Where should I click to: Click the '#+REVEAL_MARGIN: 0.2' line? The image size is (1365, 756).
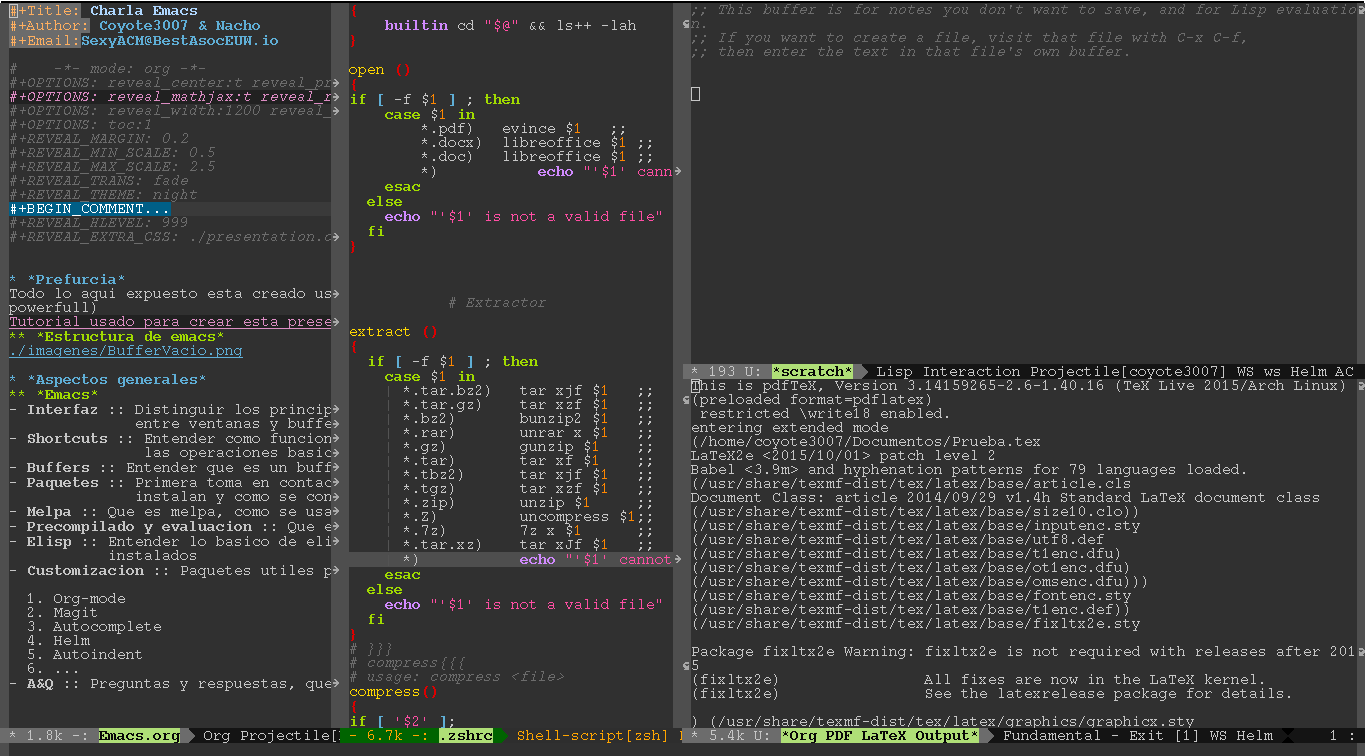(x=99, y=139)
